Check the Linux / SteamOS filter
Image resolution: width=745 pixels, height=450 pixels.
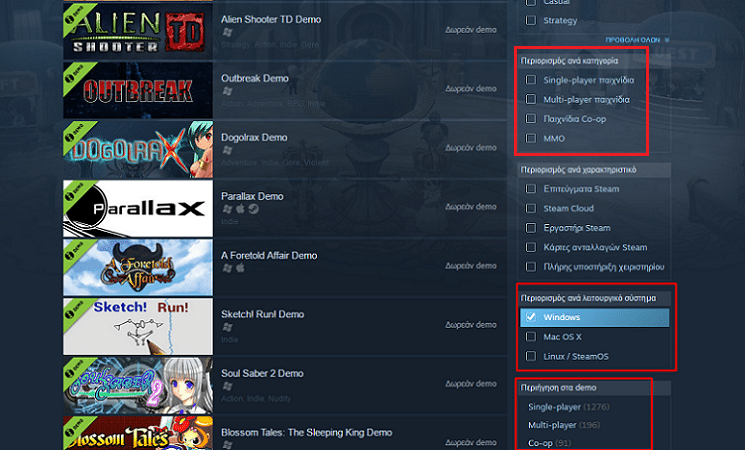coord(531,356)
